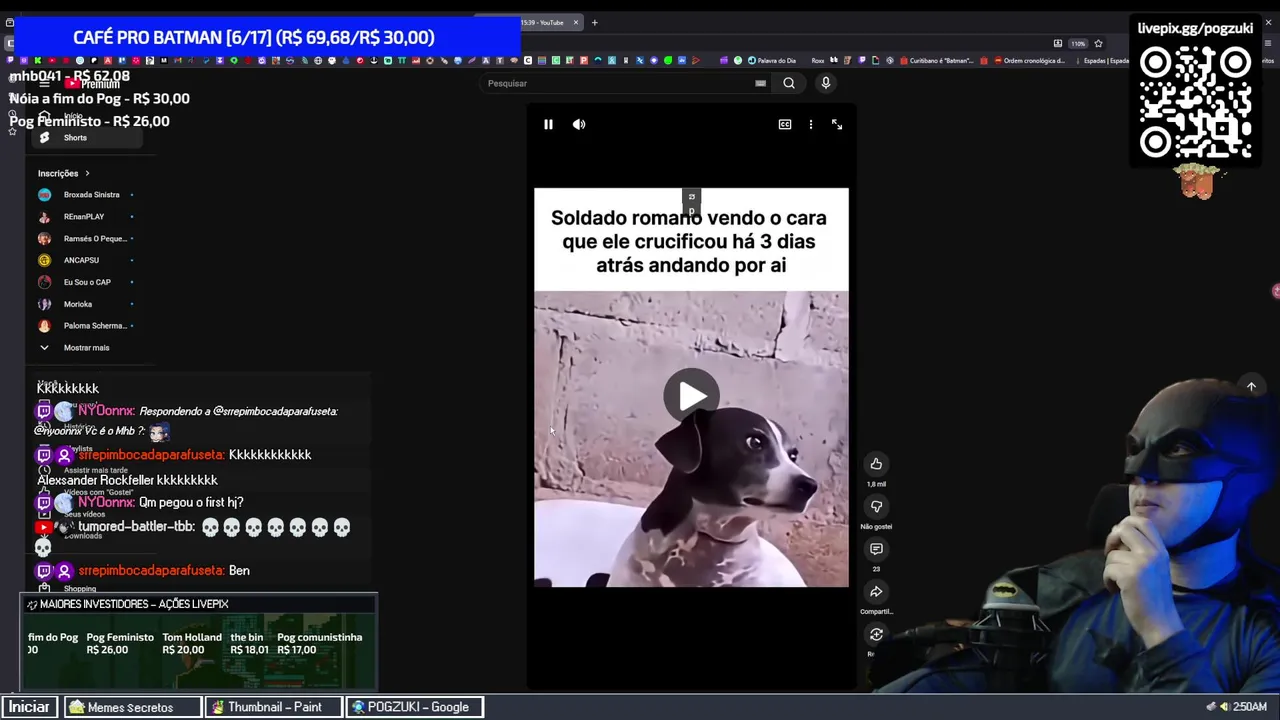Image resolution: width=1280 pixels, height=720 pixels.
Task: Share the Short using the arrow icon
Action: [x=876, y=591]
